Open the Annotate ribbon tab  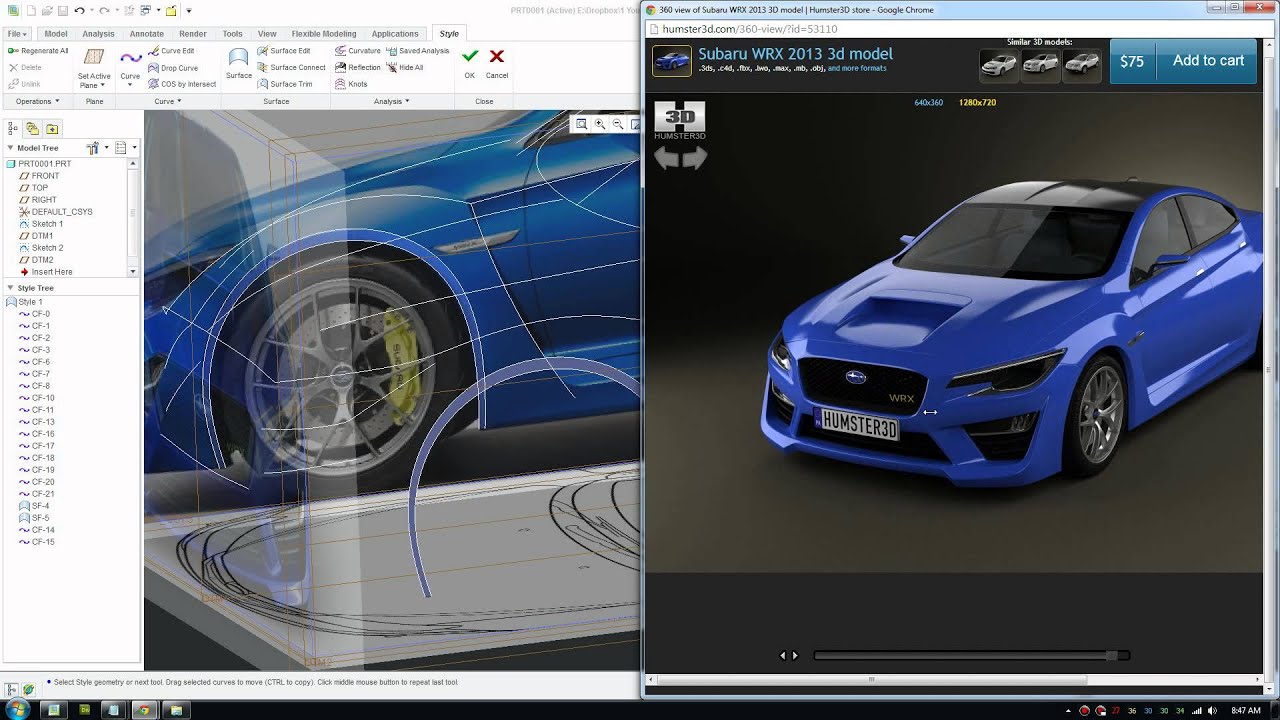tap(147, 34)
